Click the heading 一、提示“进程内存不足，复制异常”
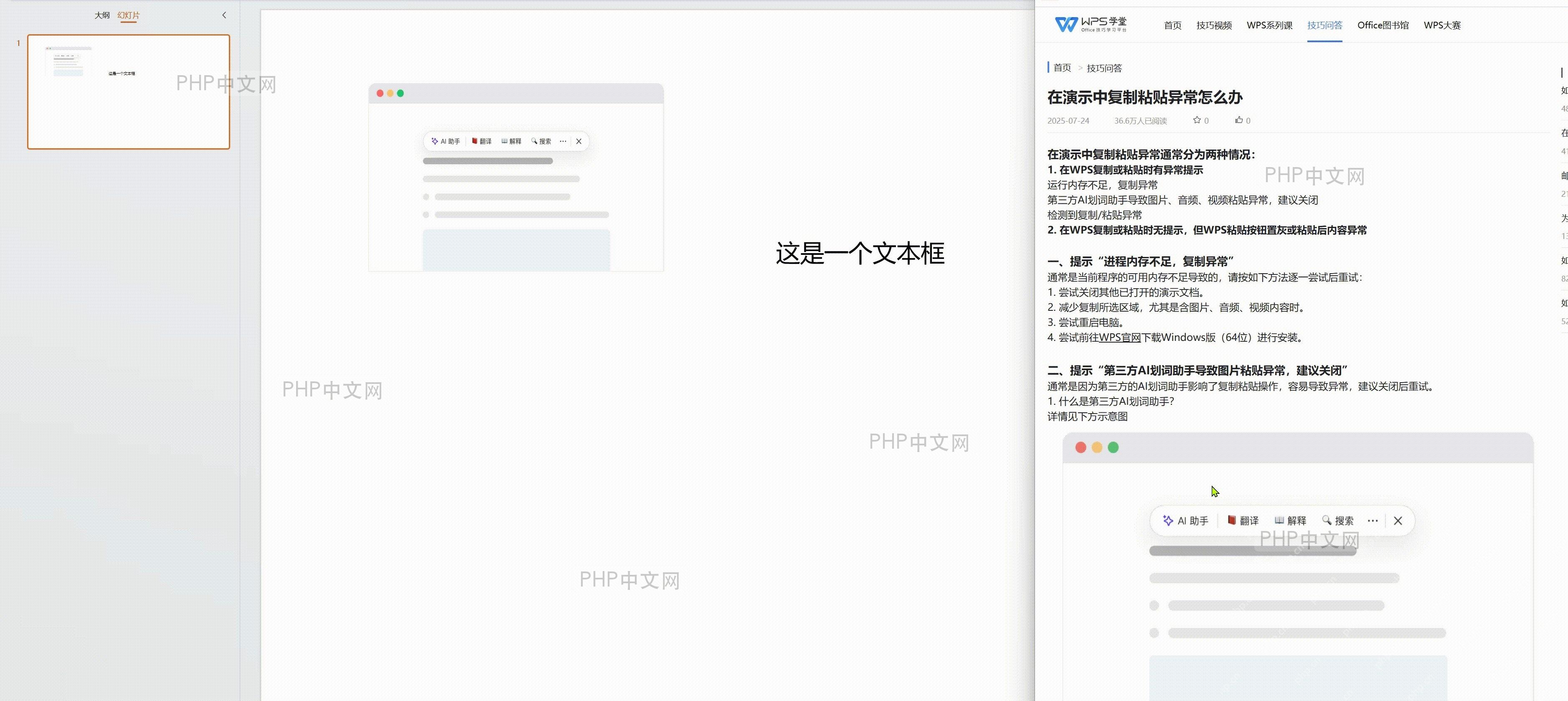The height and width of the screenshot is (701, 1568). (1140, 261)
